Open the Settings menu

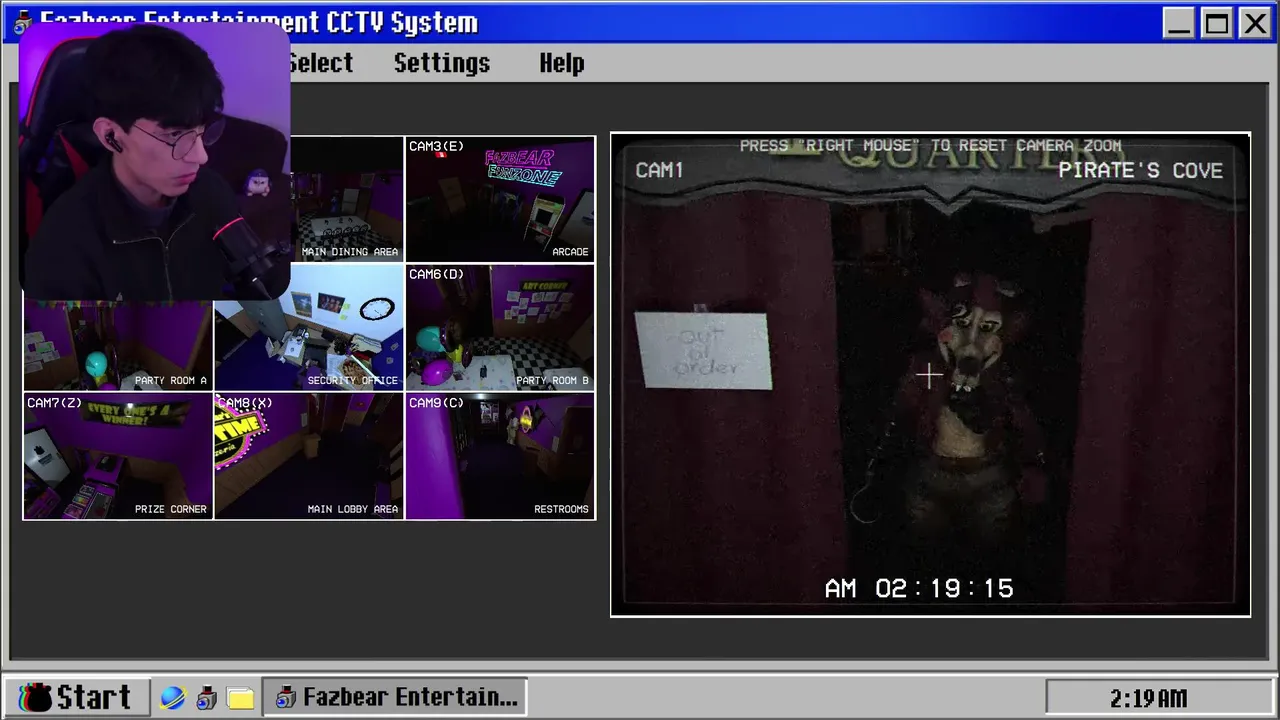coord(442,63)
